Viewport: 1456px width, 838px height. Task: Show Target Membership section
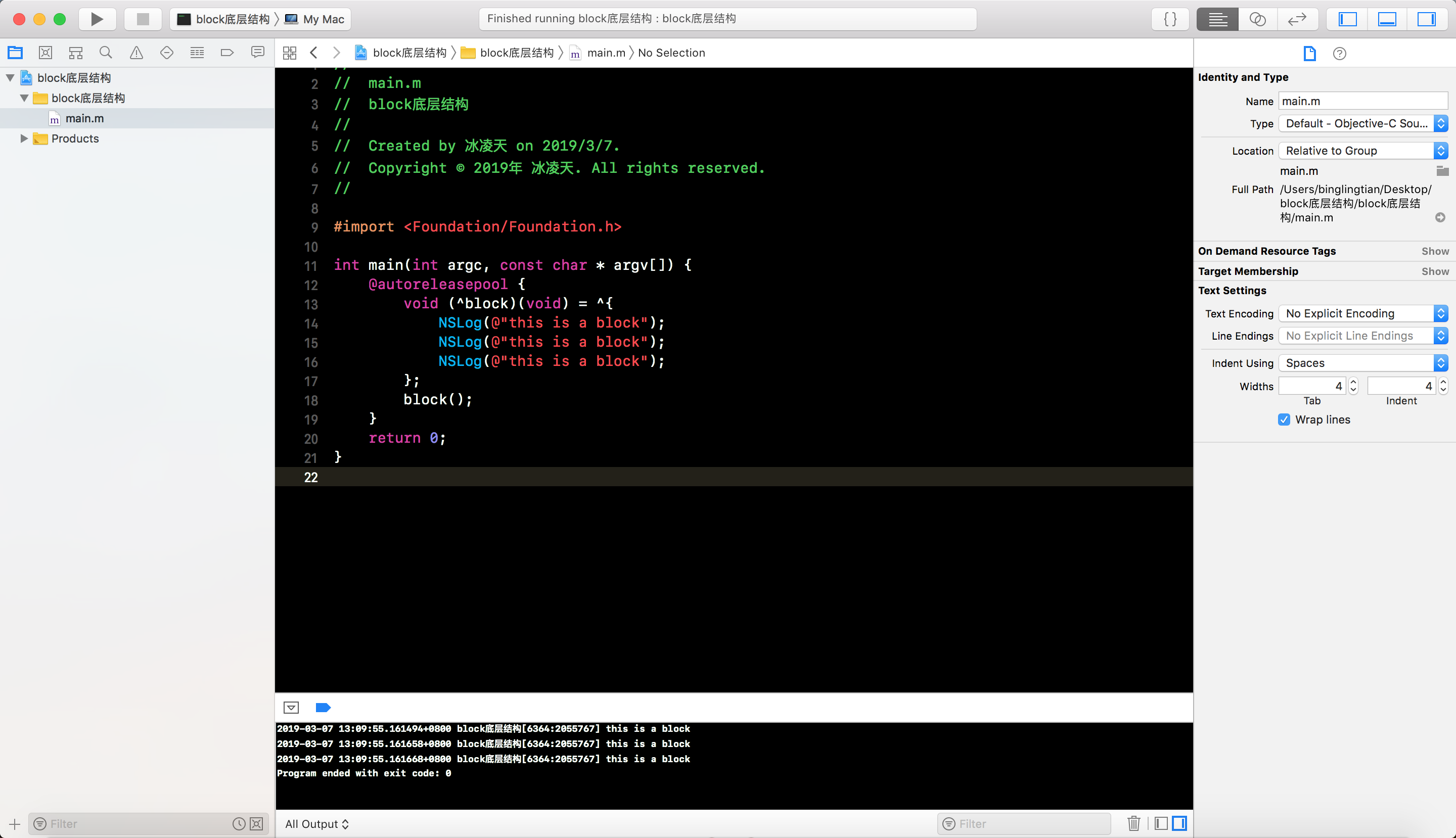[1435, 271]
